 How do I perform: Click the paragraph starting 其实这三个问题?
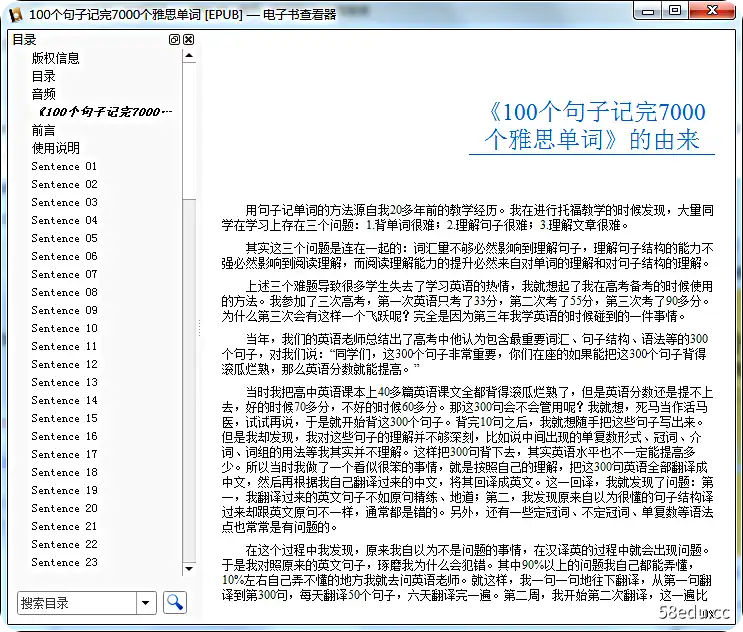coord(468,255)
